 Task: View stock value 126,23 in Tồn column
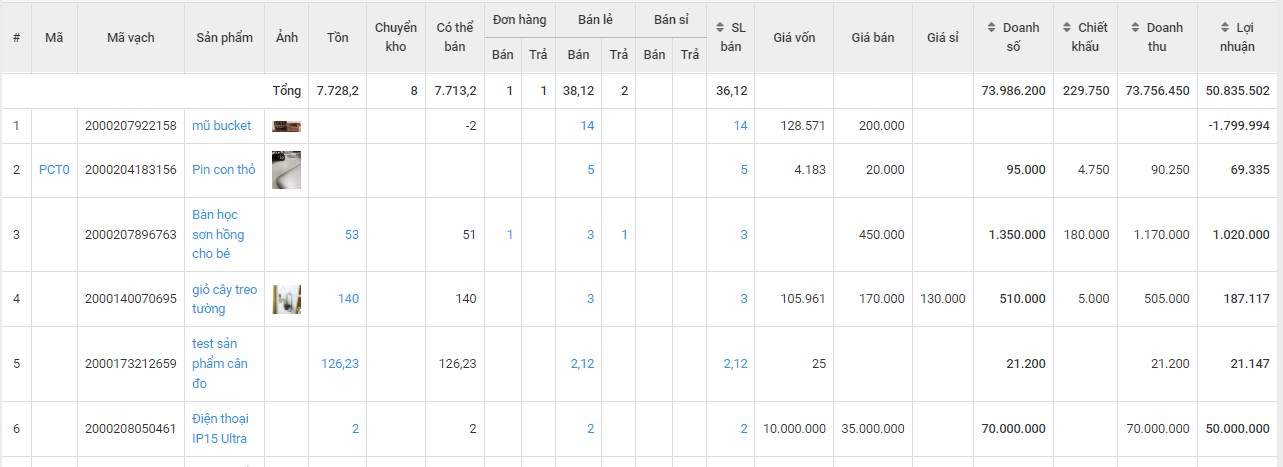coord(340,364)
